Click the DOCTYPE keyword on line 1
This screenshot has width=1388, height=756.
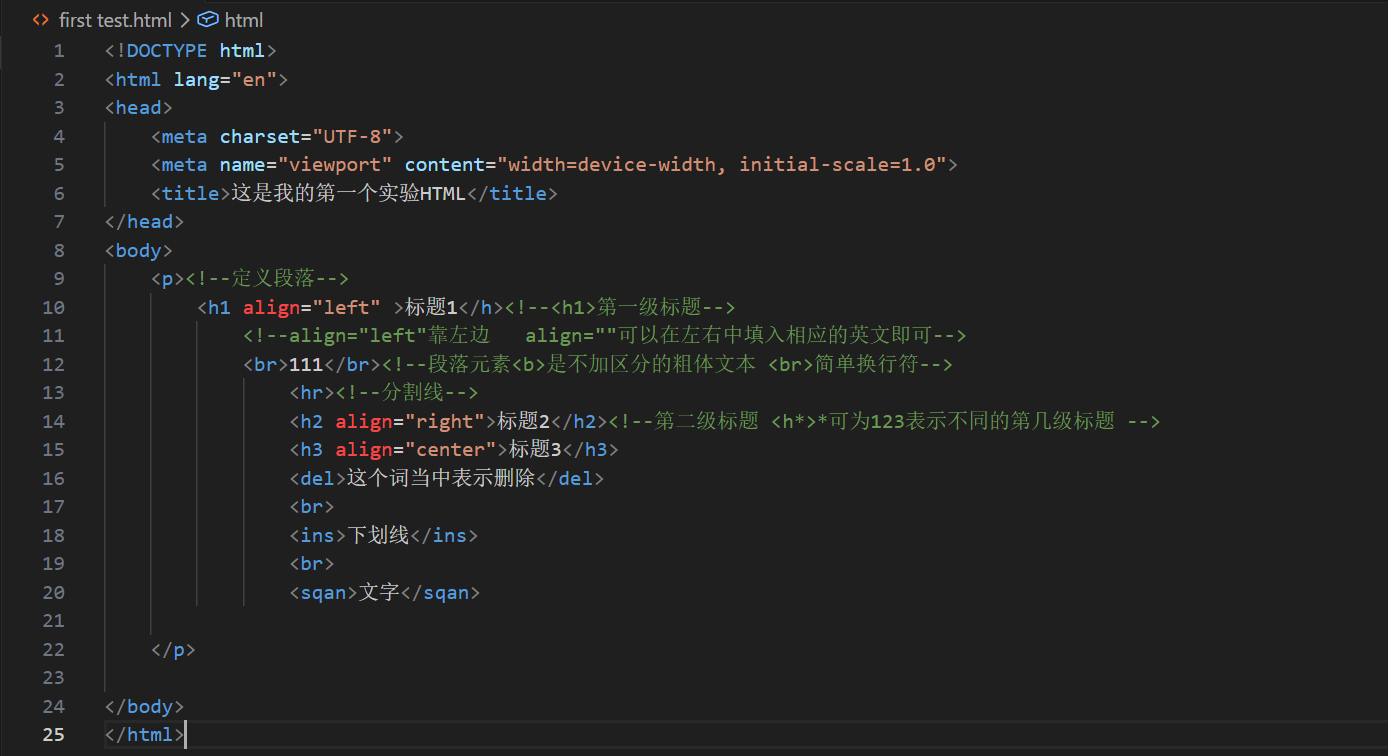click(167, 51)
